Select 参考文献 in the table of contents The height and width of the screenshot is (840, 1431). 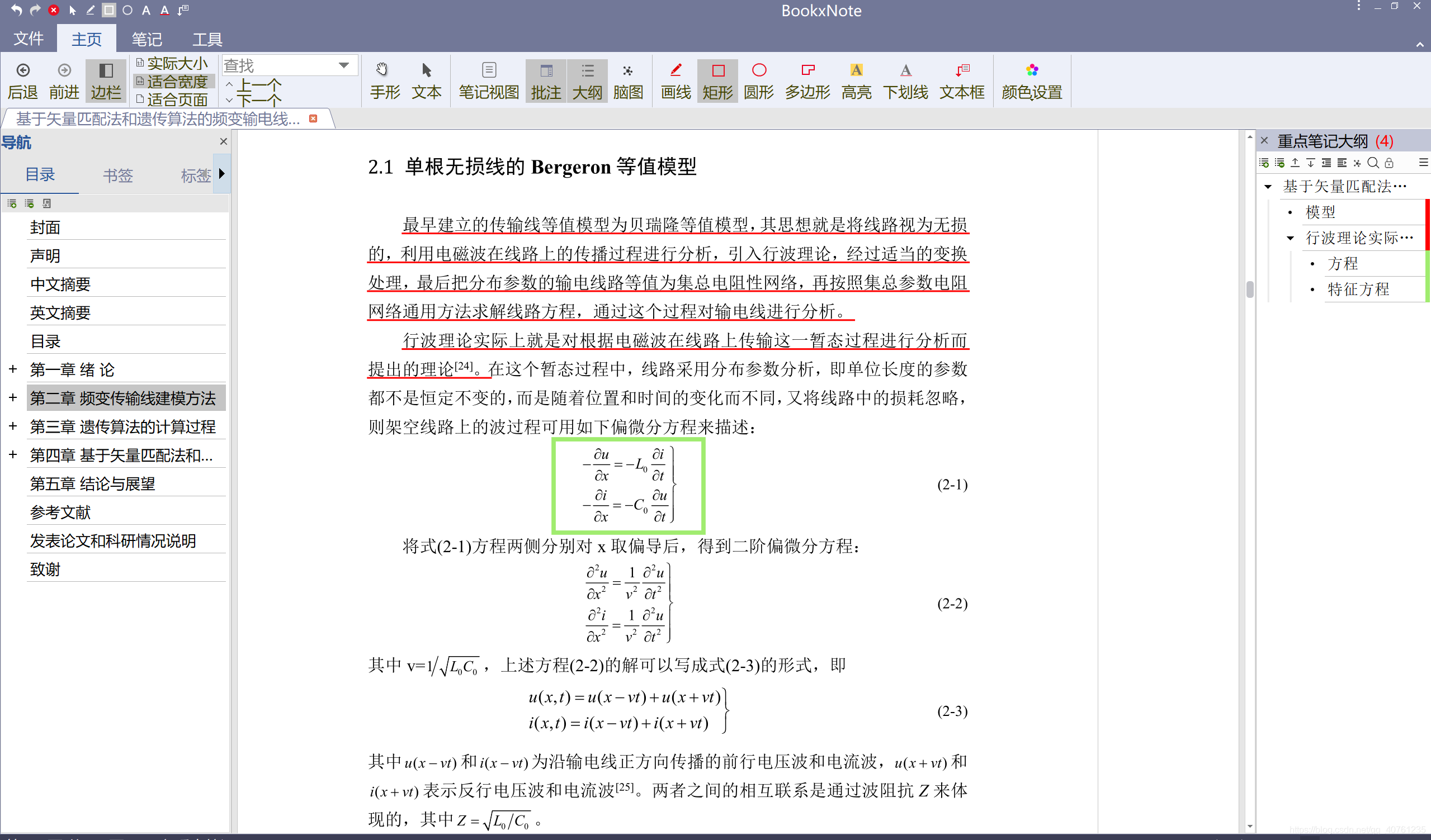[x=60, y=511]
